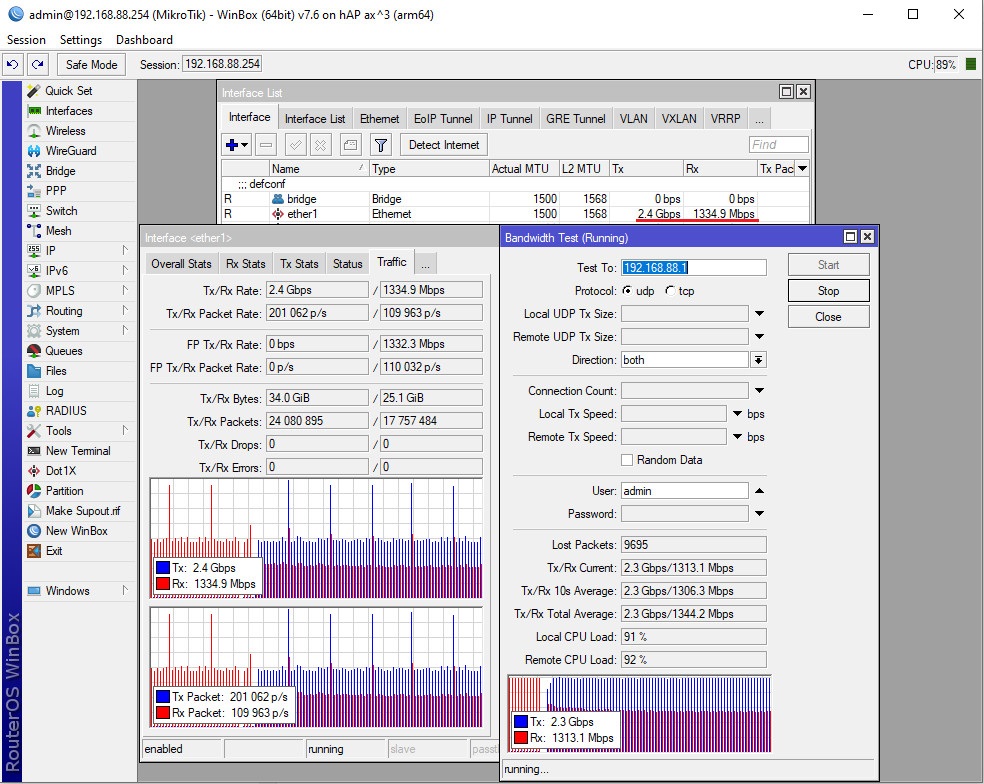Screen dimensions: 984x784
Task: Open the Mesh sidebar entry
Action: (58, 231)
